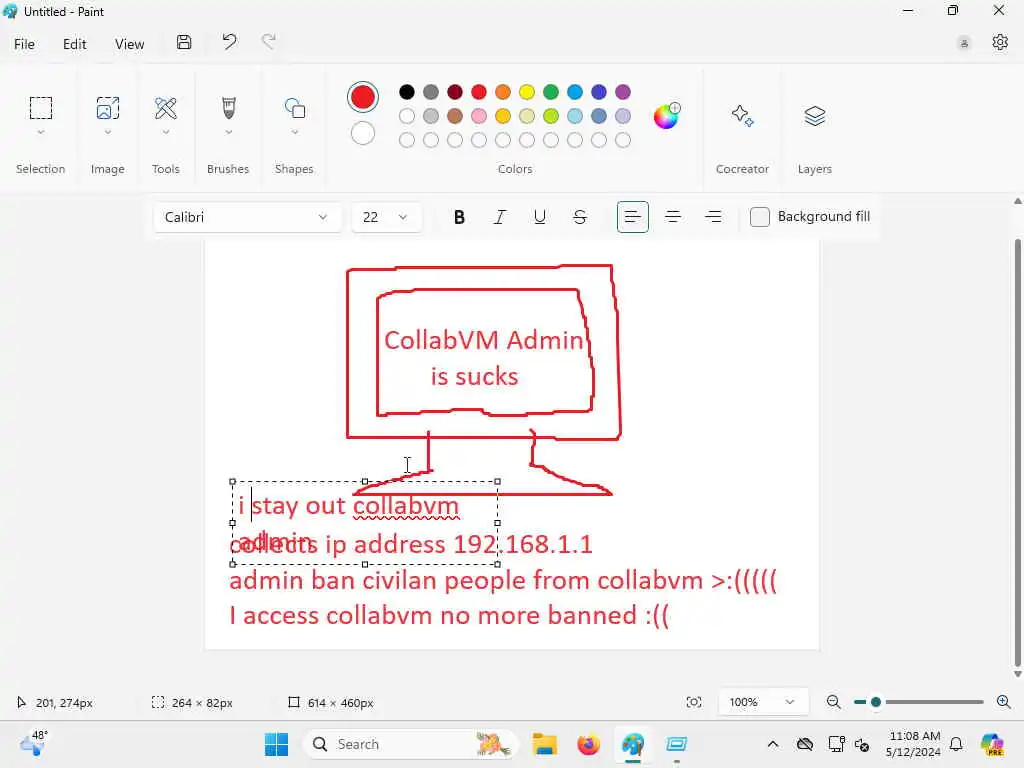
Task: Toggle Underline text formatting
Action: [x=539, y=217]
